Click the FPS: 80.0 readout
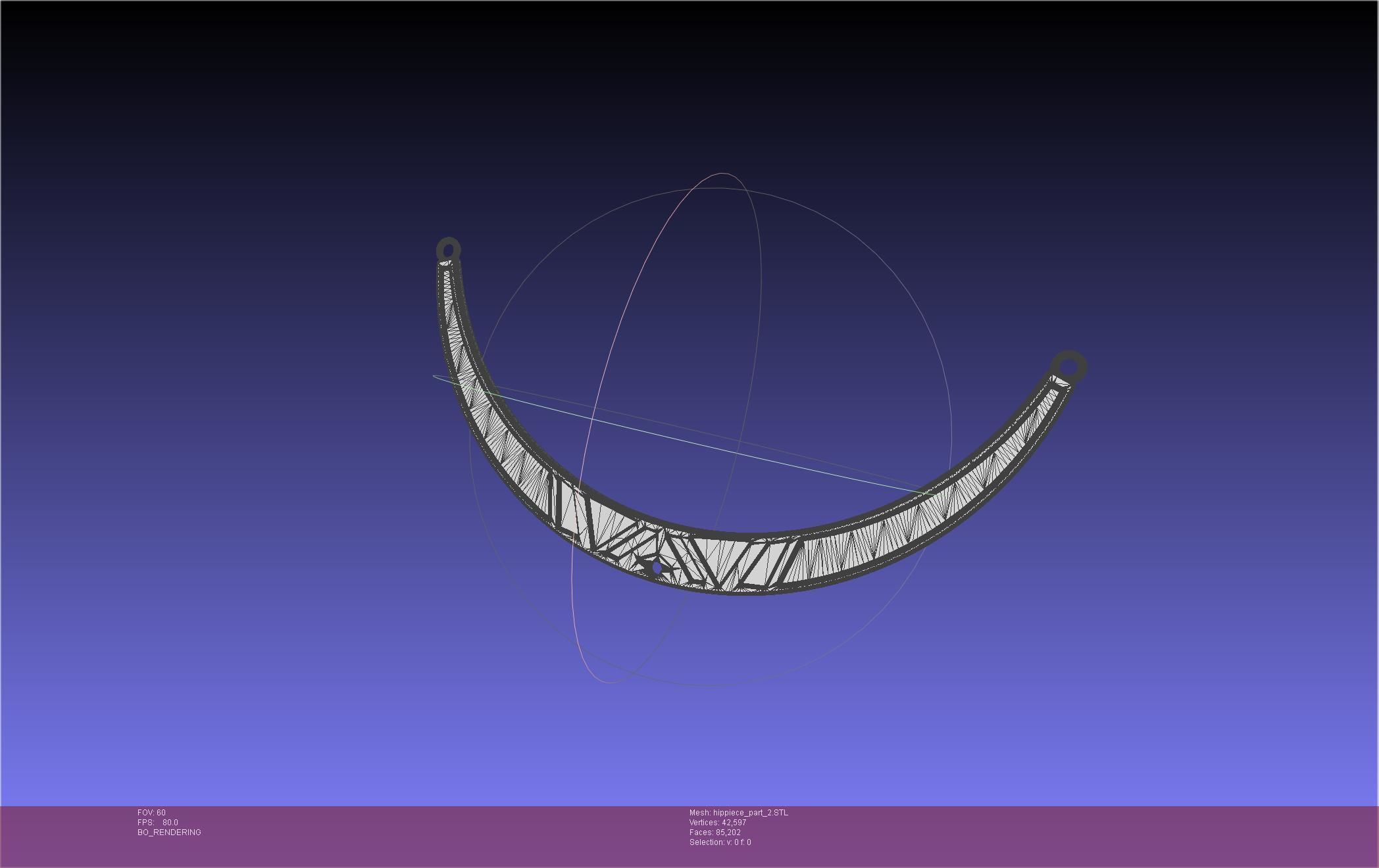The image size is (1379, 868). [x=158, y=823]
